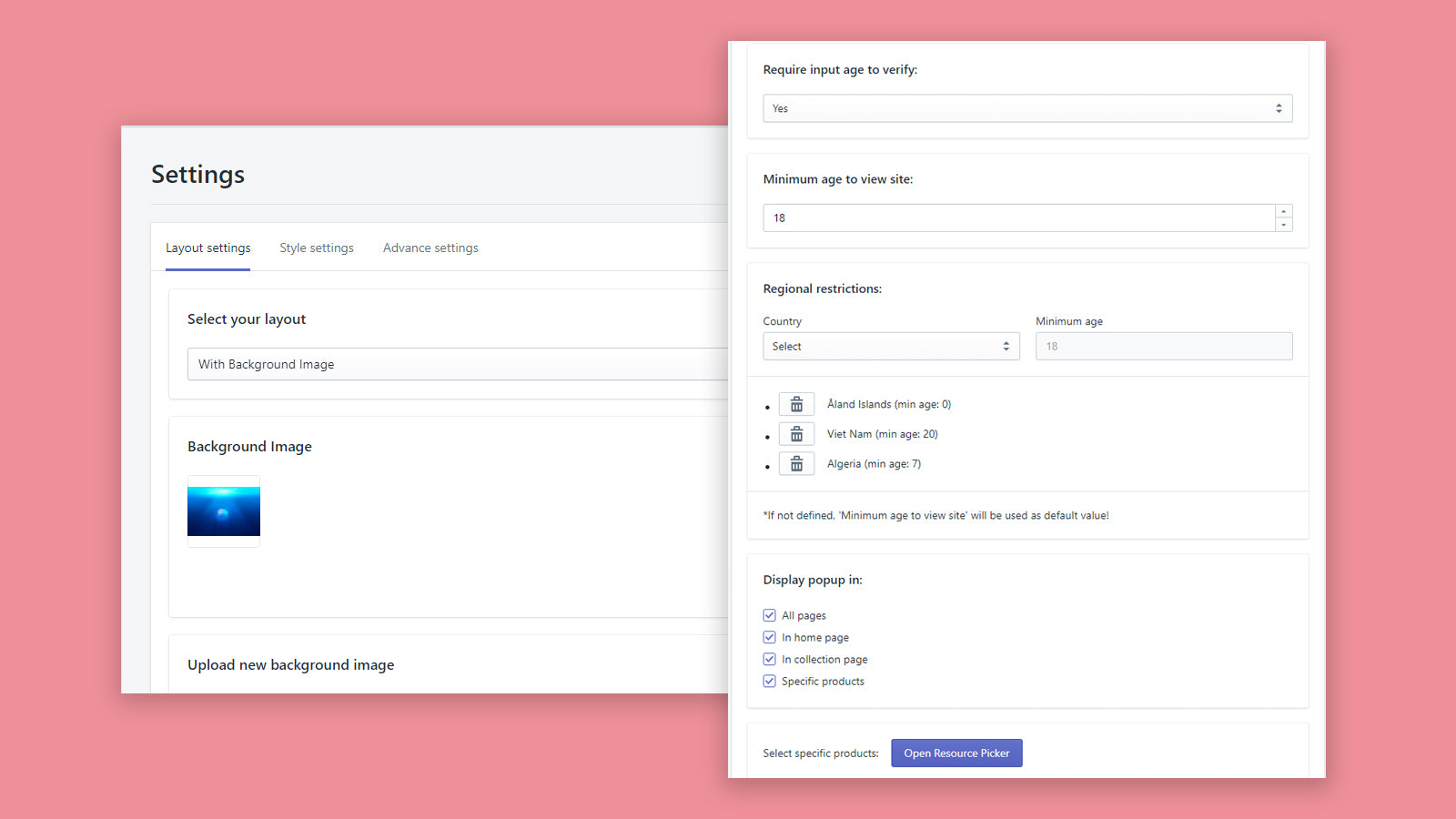Open the Advance settings tab
The image size is (1456, 819).
[x=430, y=248]
